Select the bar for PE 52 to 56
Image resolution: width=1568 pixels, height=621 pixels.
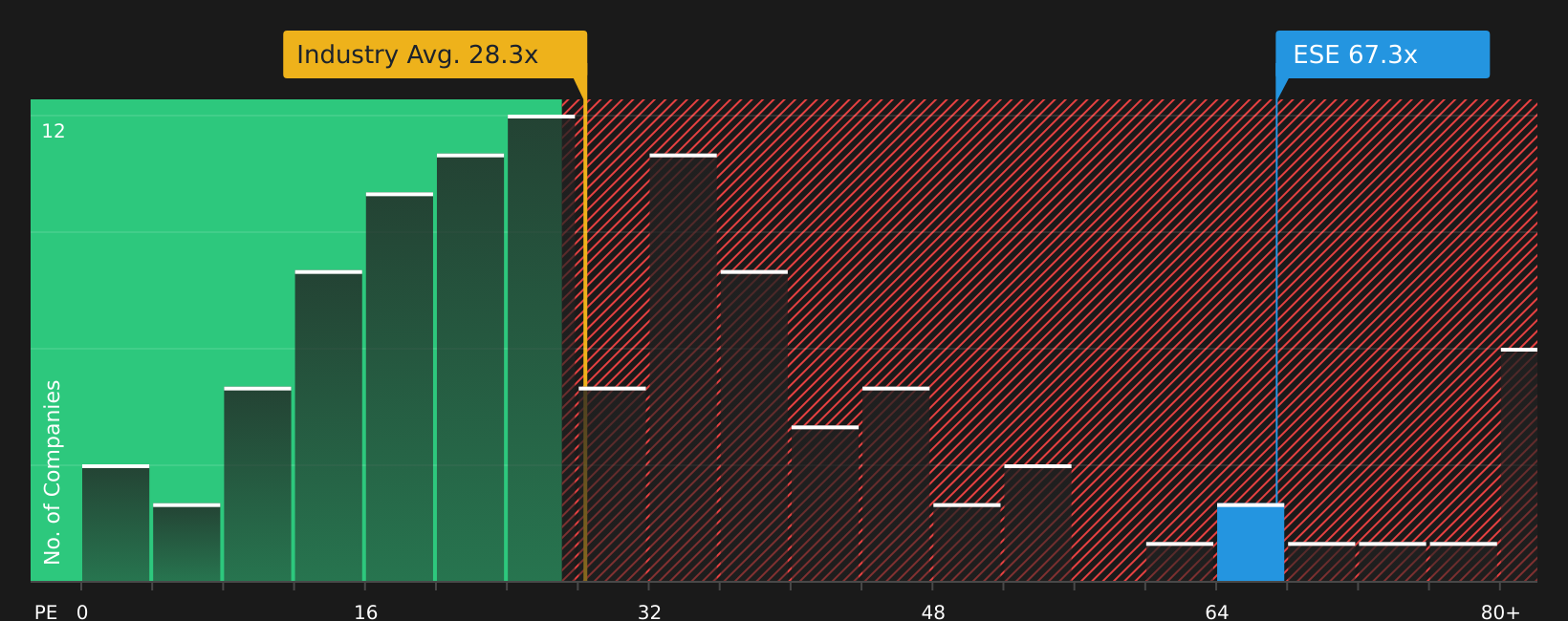point(1037,523)
